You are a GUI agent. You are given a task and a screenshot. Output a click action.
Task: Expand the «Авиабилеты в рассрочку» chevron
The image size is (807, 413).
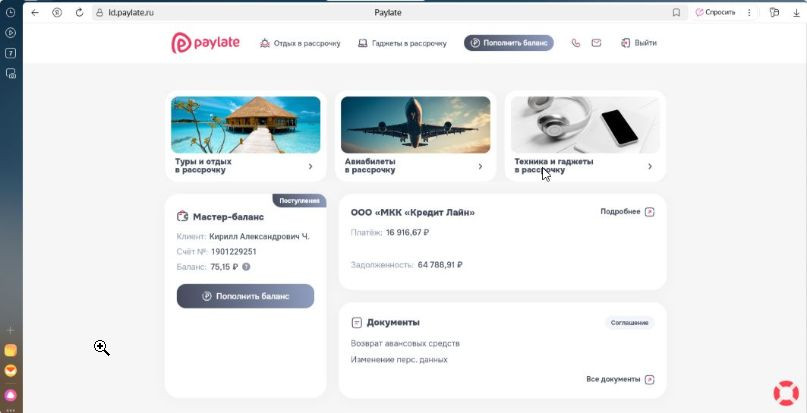pos(480,166)
